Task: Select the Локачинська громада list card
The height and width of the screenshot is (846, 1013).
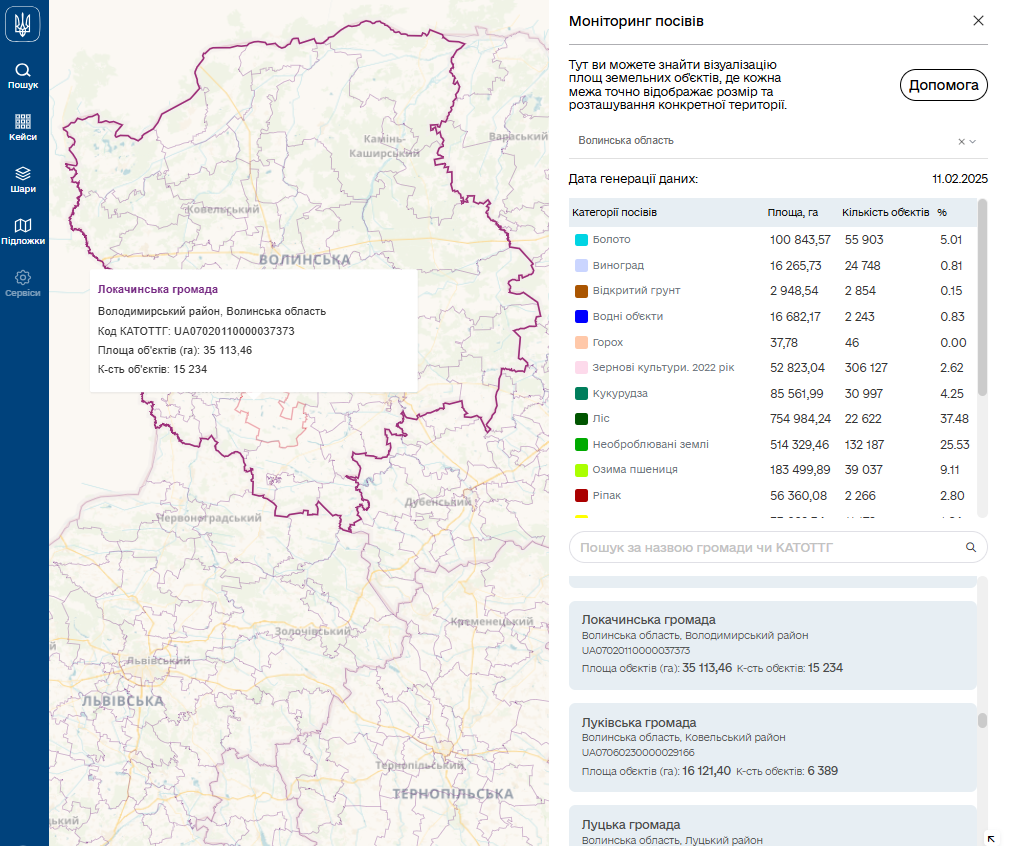Action: pos(773,645)
